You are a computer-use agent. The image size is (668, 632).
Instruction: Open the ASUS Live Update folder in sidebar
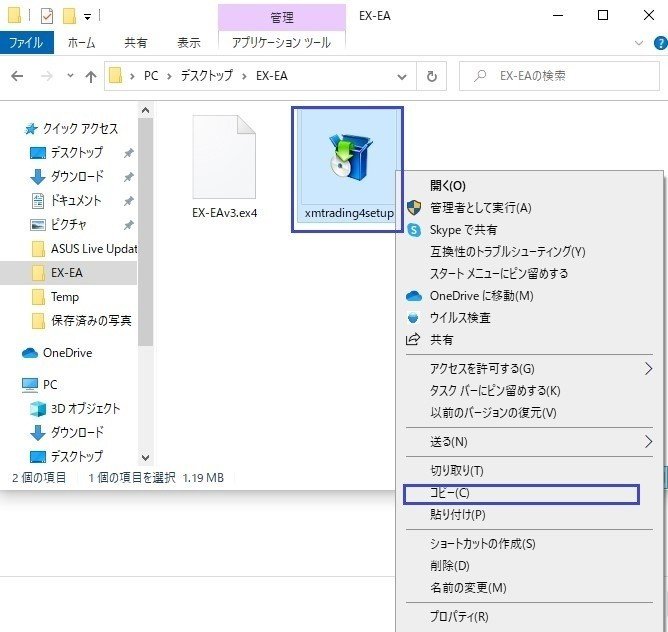tap(84, 248)
